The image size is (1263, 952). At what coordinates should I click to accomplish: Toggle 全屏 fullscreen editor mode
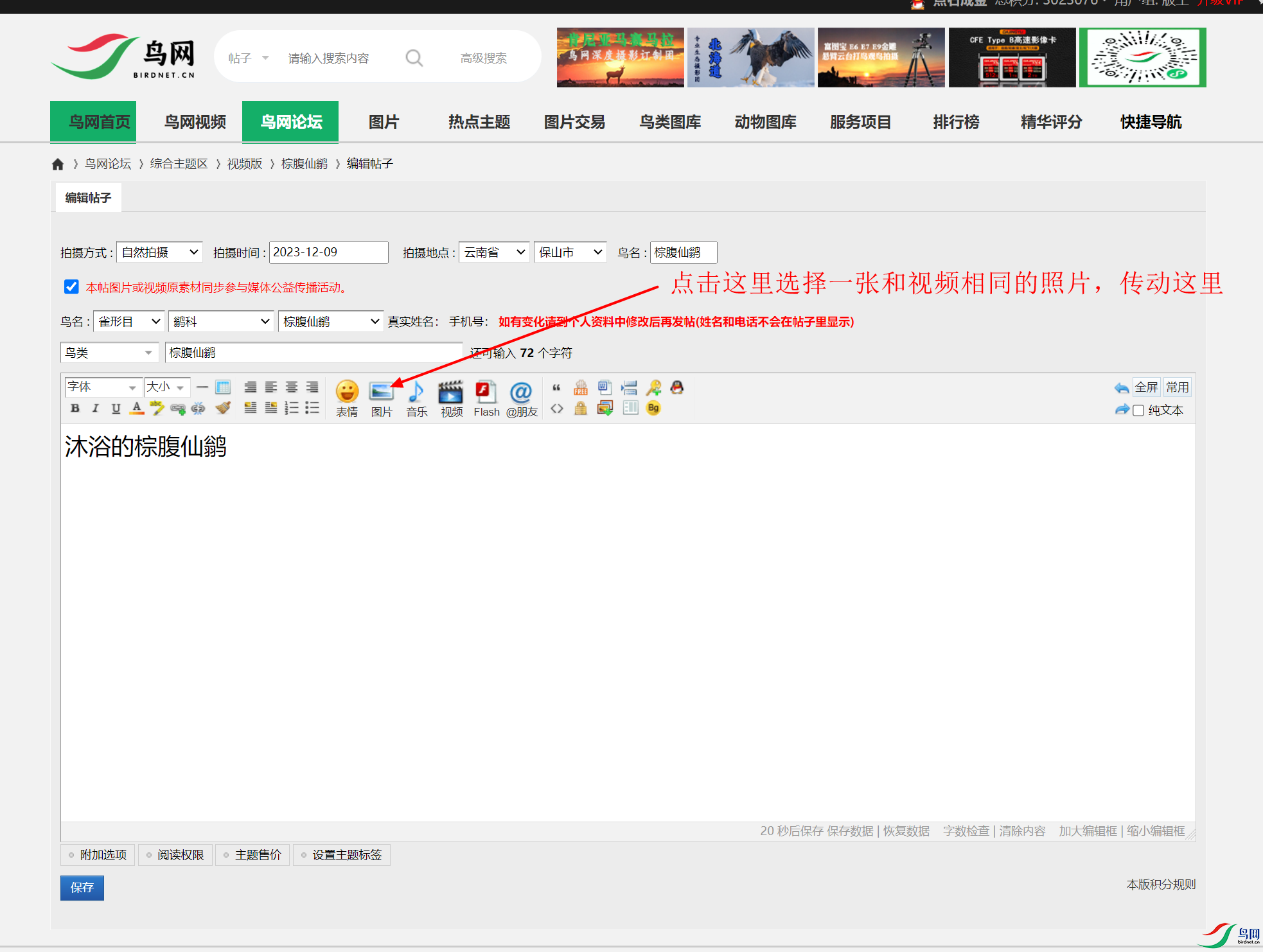pyautogui.click(x=1146, y=387)
